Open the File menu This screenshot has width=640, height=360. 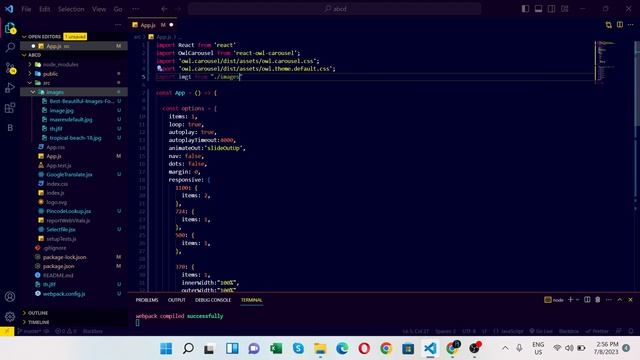26,9
